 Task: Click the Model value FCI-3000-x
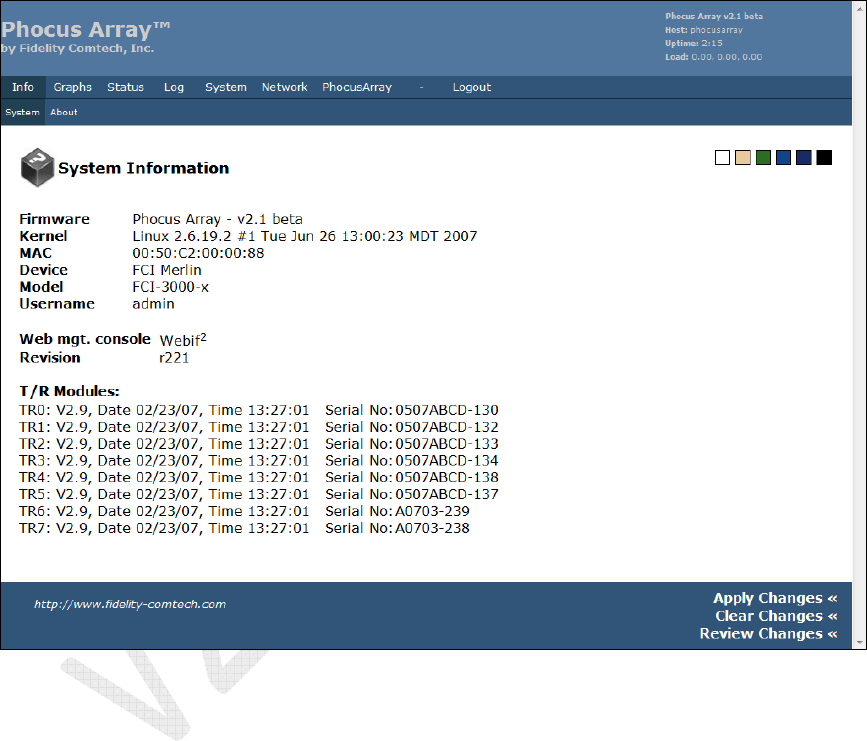click(x=170, y=287)
